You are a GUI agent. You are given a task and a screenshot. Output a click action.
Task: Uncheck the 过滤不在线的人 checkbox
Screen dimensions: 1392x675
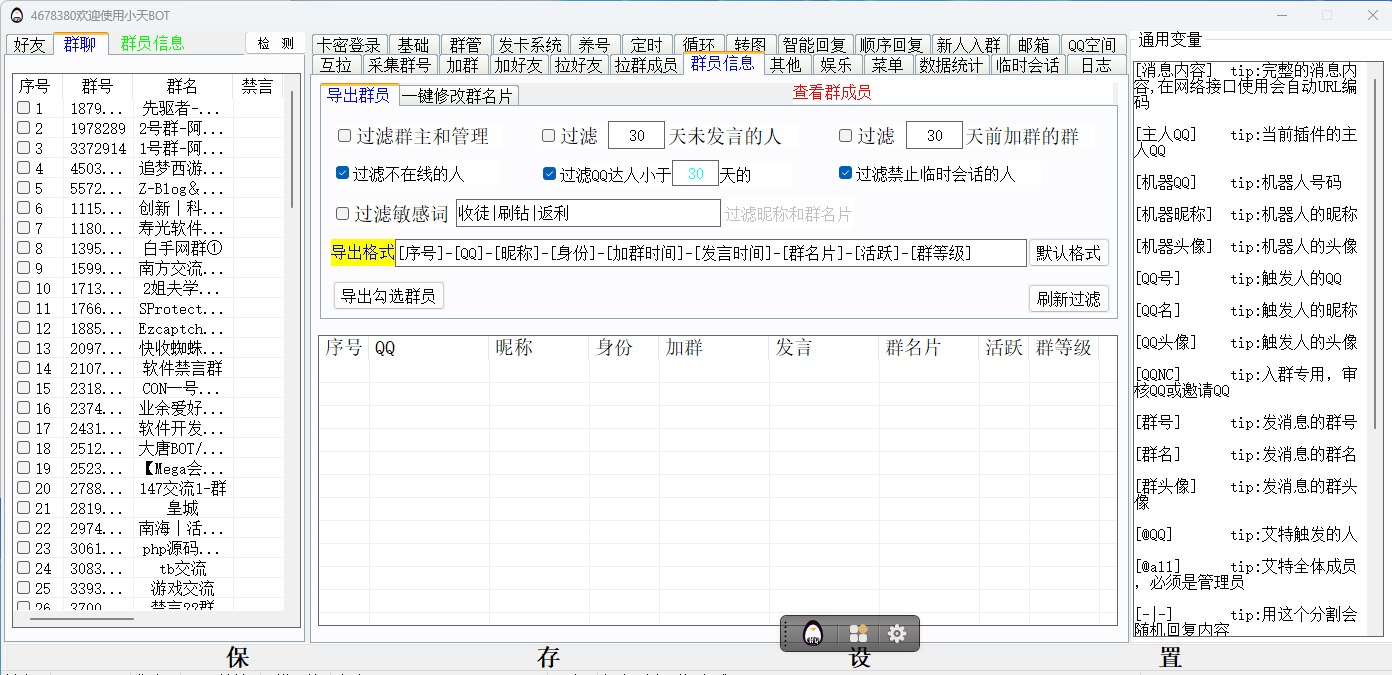[343, 174]
